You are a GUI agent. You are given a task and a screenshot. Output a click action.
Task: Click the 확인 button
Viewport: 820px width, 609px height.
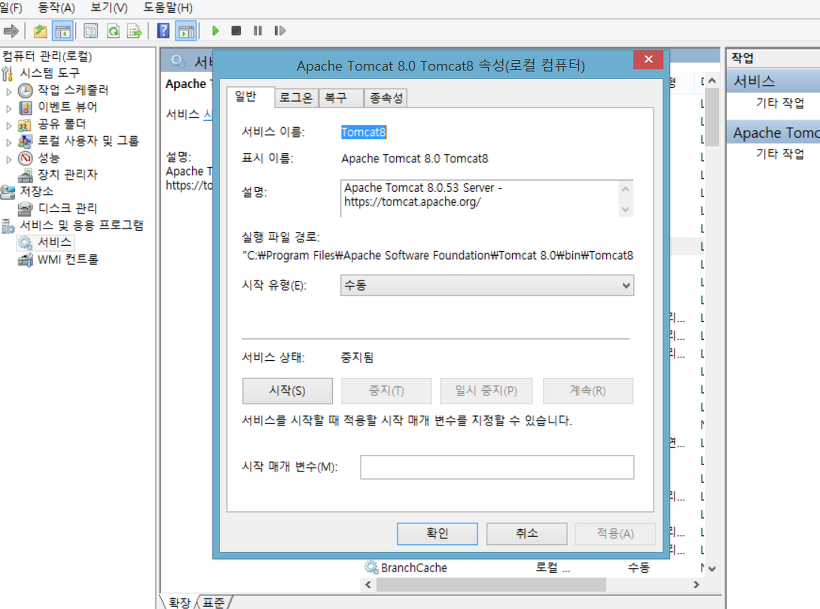click(437, 533)
